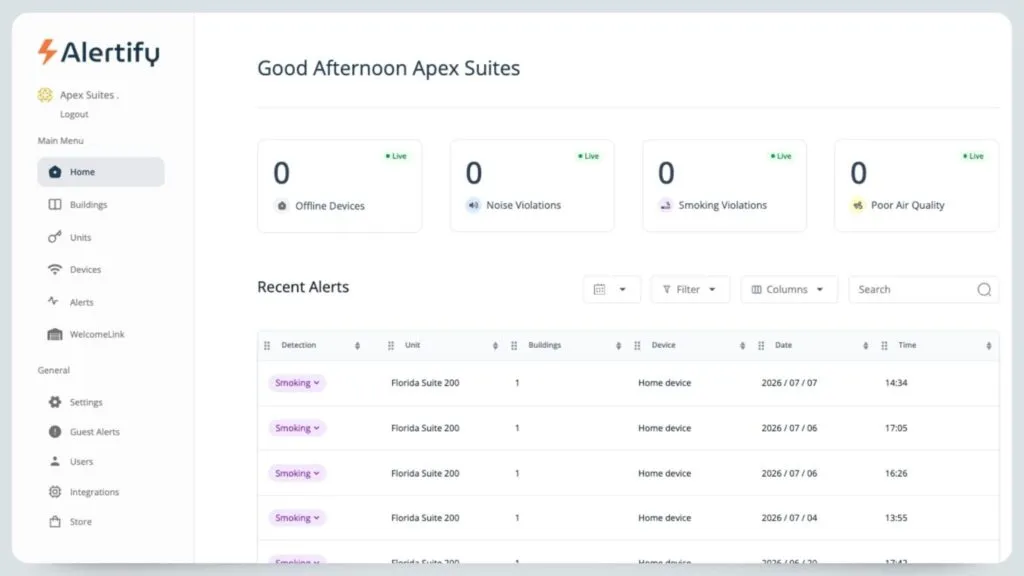Click the Integrations cog icon
1024x576 pixels.
[x=55, y=492]
